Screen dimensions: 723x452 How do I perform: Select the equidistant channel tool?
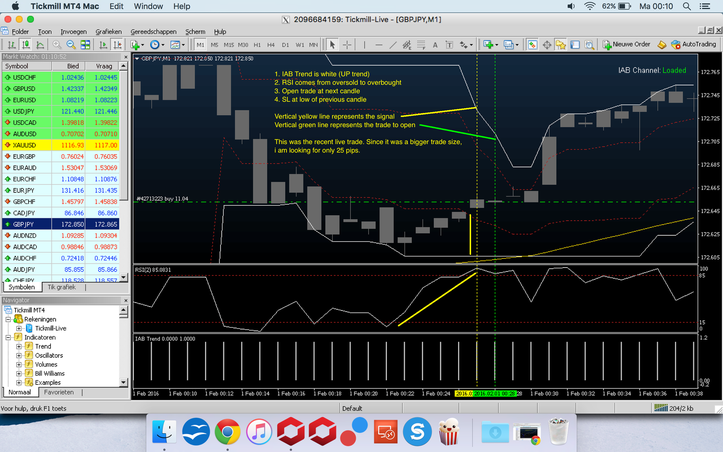(x=407, y=45)
